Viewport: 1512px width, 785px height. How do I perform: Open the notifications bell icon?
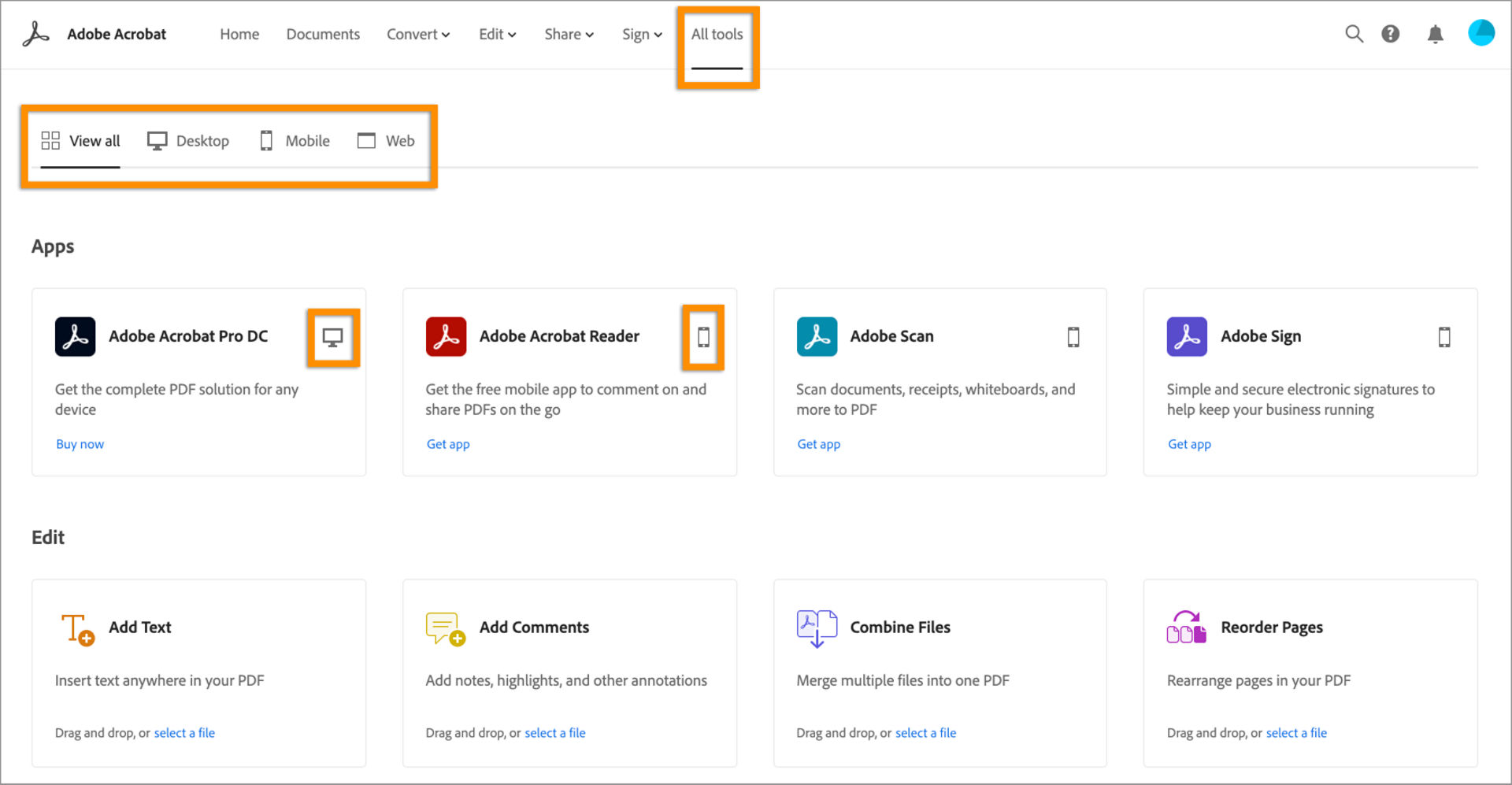coord(1436,34)
